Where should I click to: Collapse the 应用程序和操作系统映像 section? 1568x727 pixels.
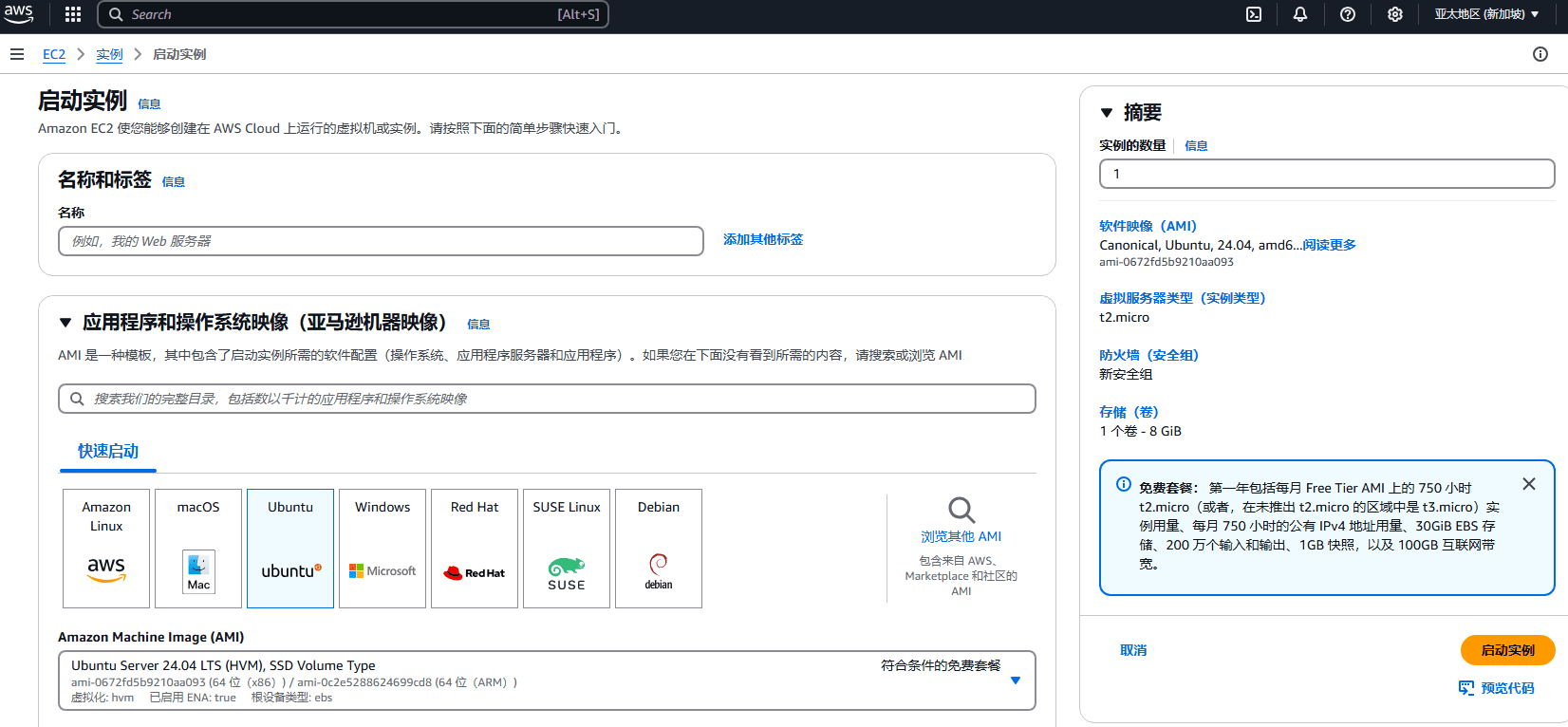coord(65,323)
